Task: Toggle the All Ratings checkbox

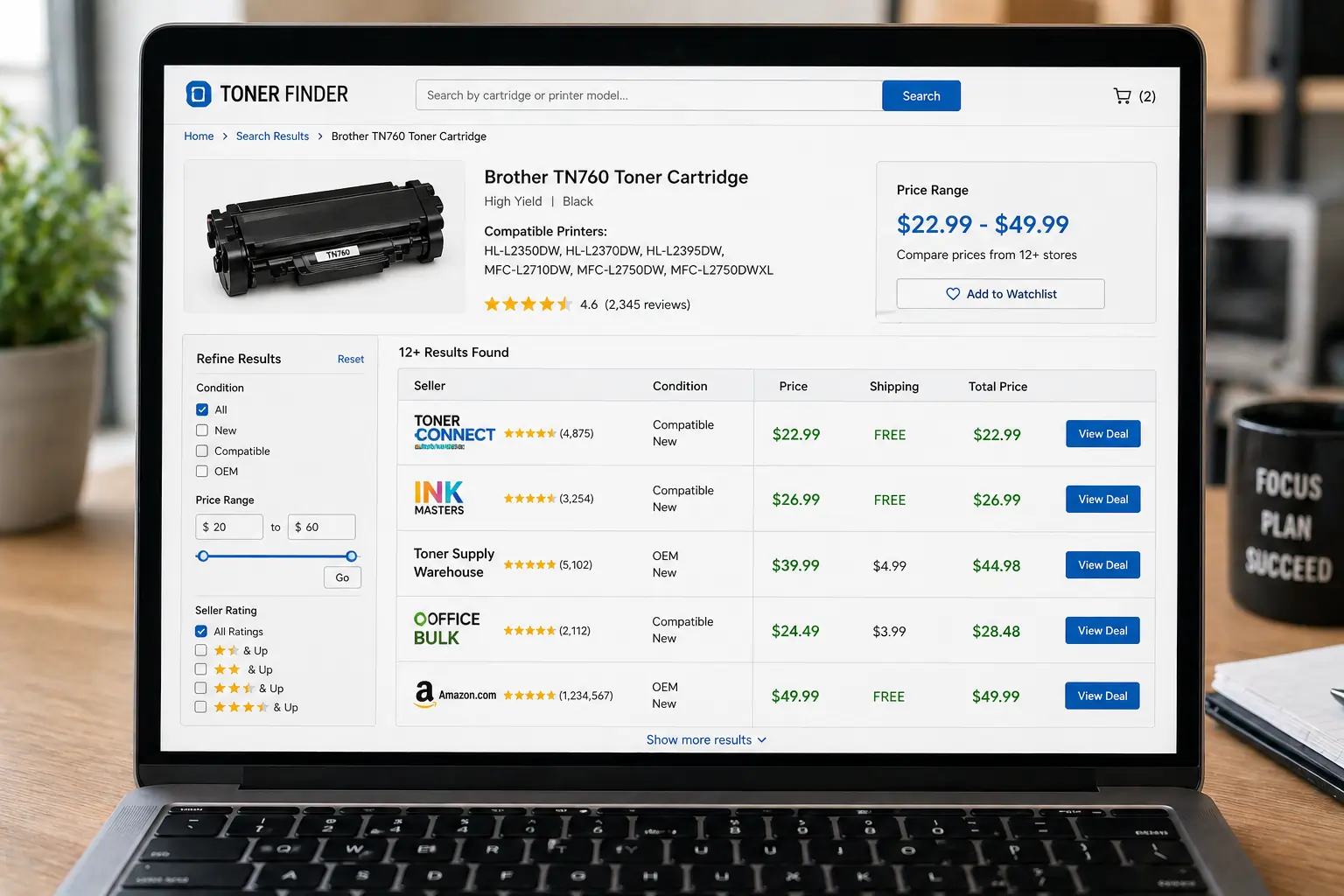Action: (x=201, y=631)
